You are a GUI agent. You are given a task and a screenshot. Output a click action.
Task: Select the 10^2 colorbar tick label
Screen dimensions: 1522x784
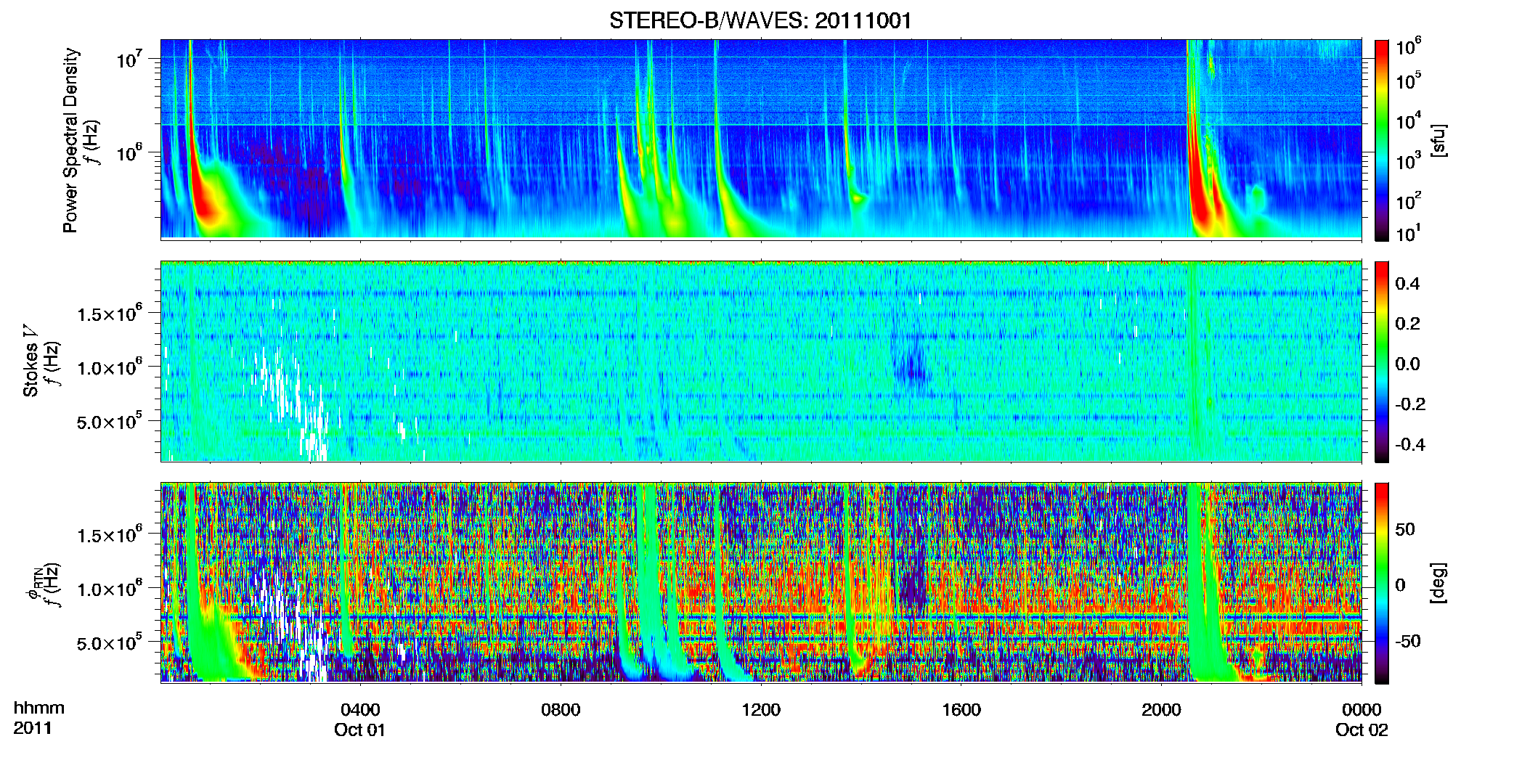tap(1407, 201)
